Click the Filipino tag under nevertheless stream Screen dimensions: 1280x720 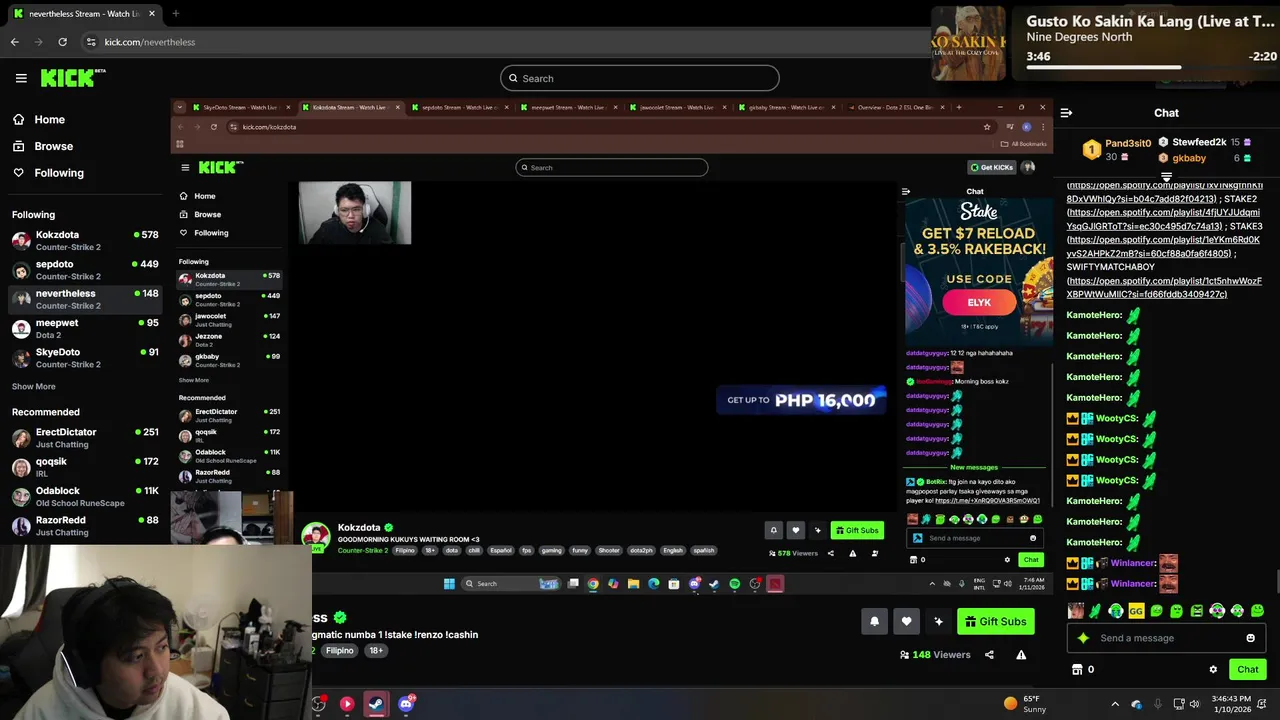pos(339,651)
